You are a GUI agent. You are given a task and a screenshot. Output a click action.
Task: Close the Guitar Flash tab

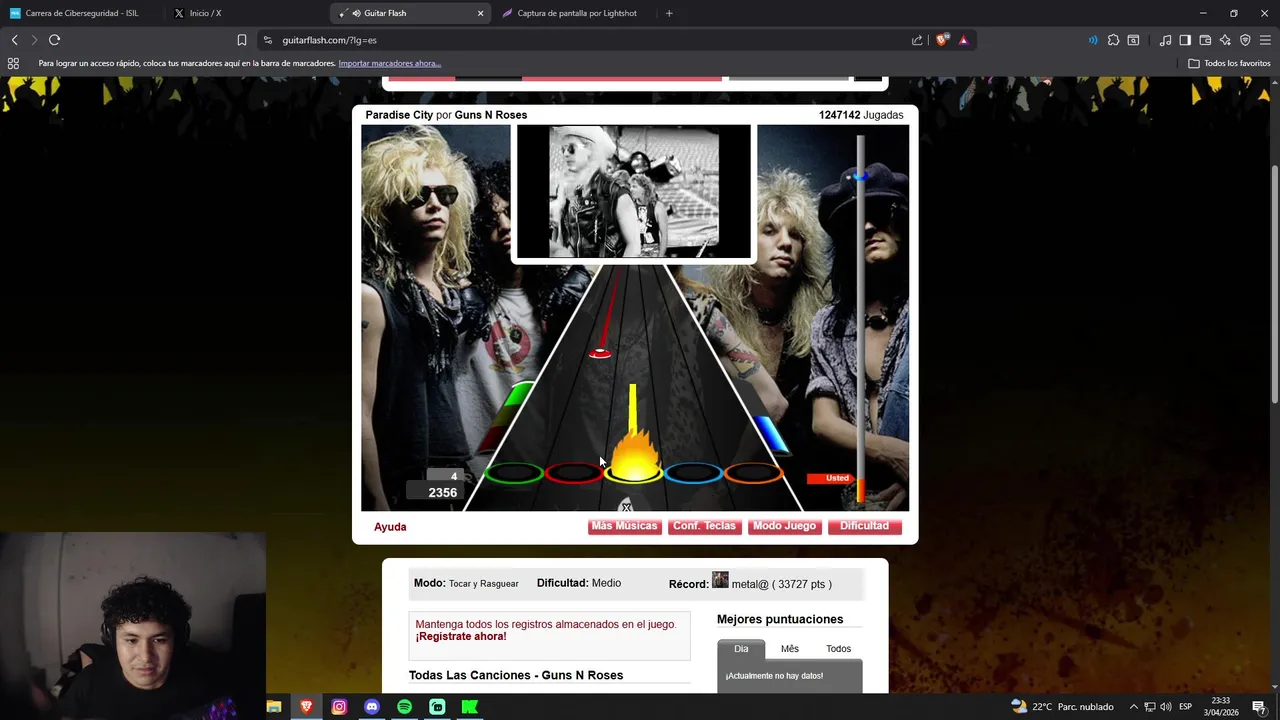(x=480, y=13)
